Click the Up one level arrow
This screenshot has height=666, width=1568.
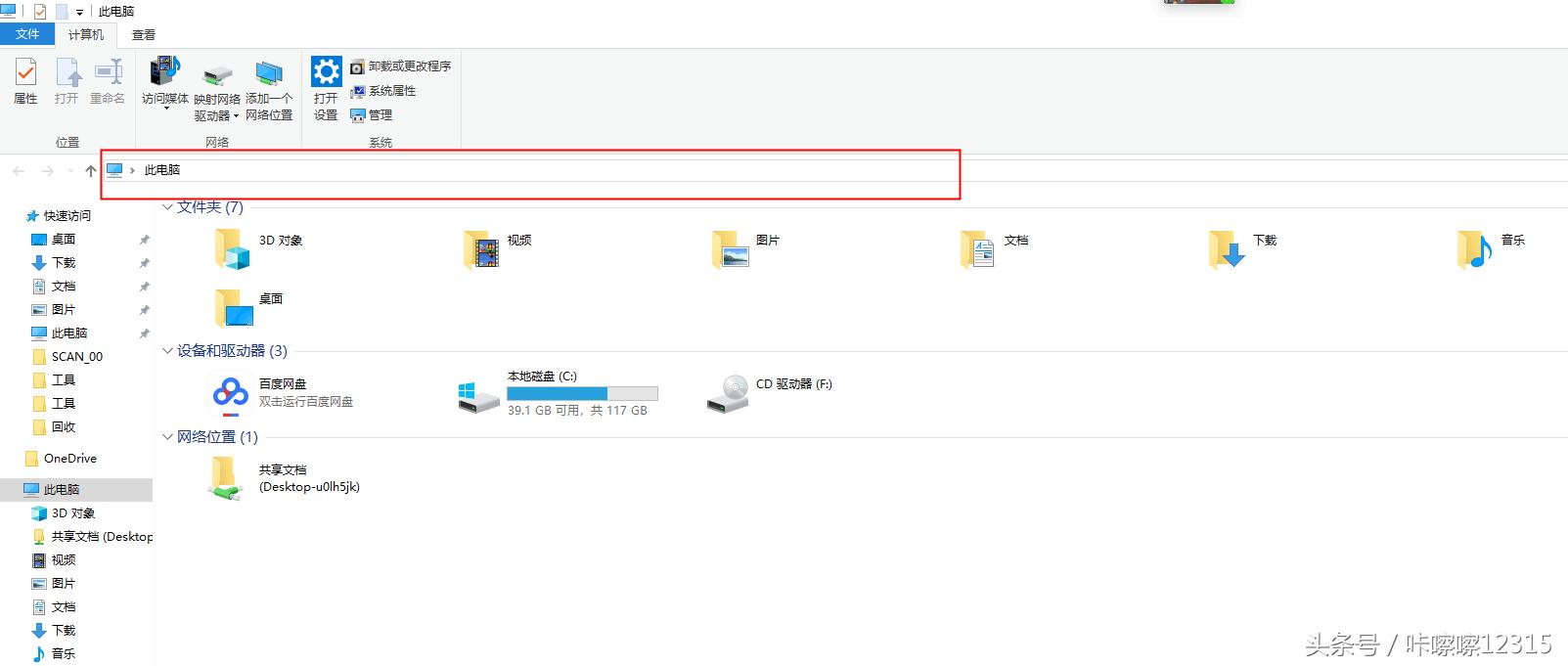(91, 171)
